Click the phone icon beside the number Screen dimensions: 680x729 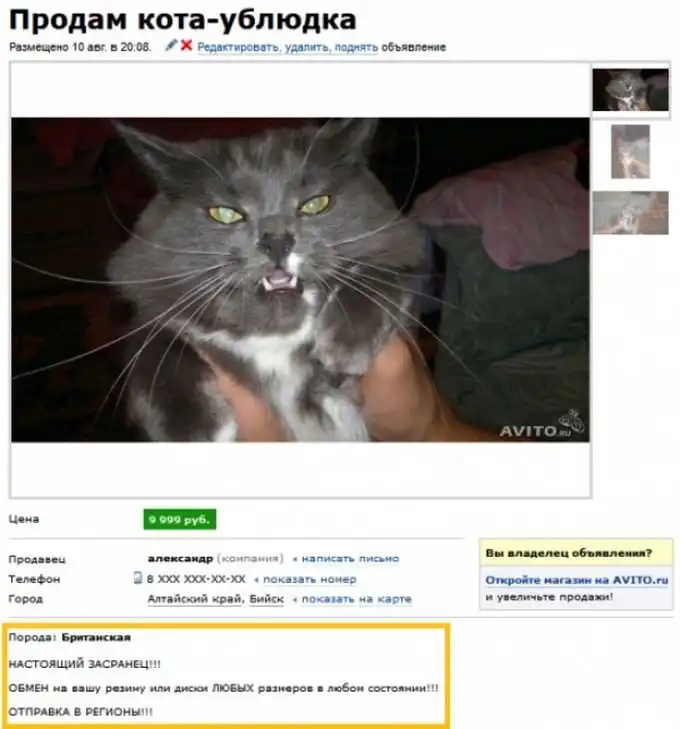tap(138, 578)
